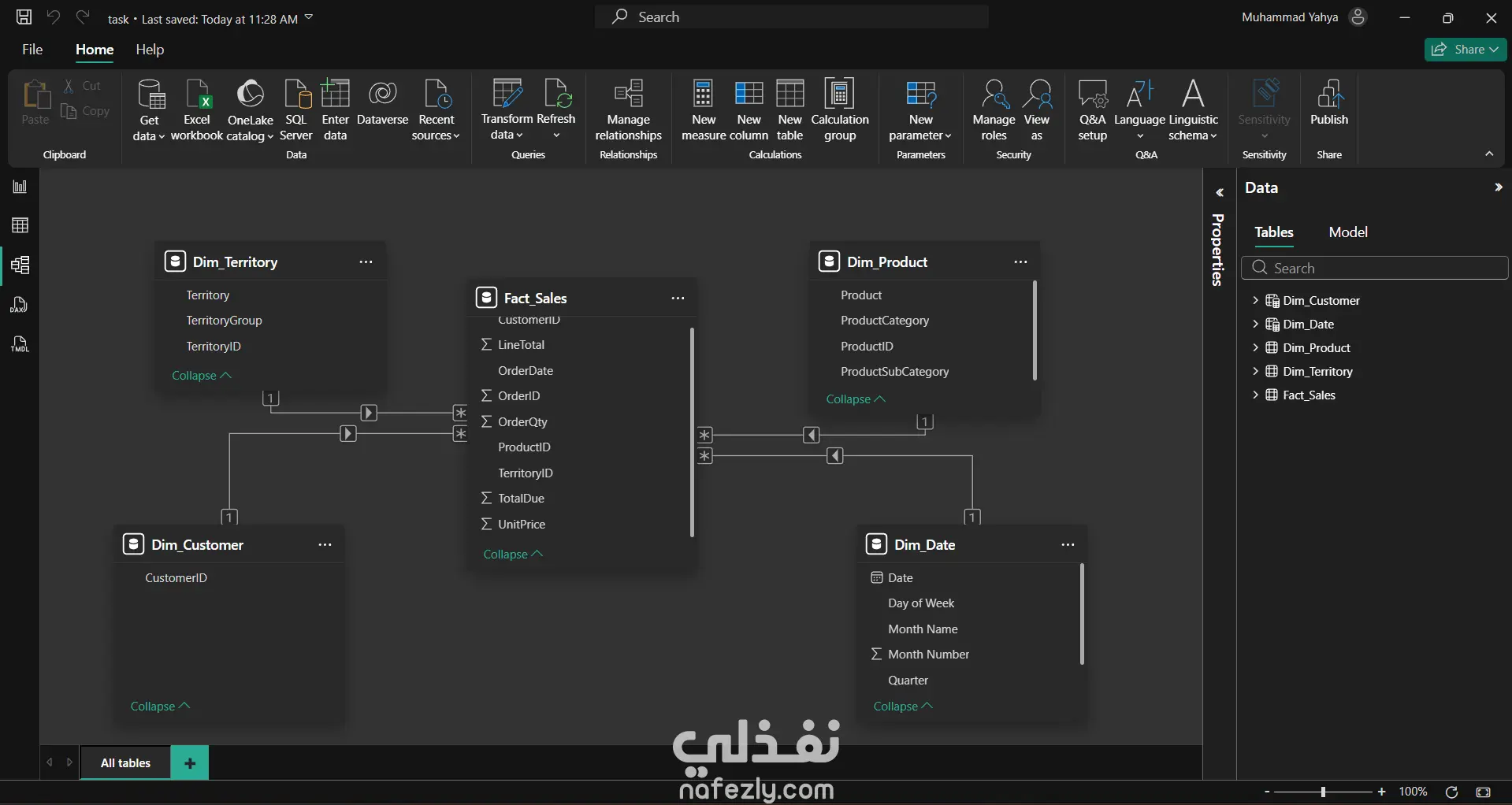Open the Help ribbon tab

tap(150, 50)
